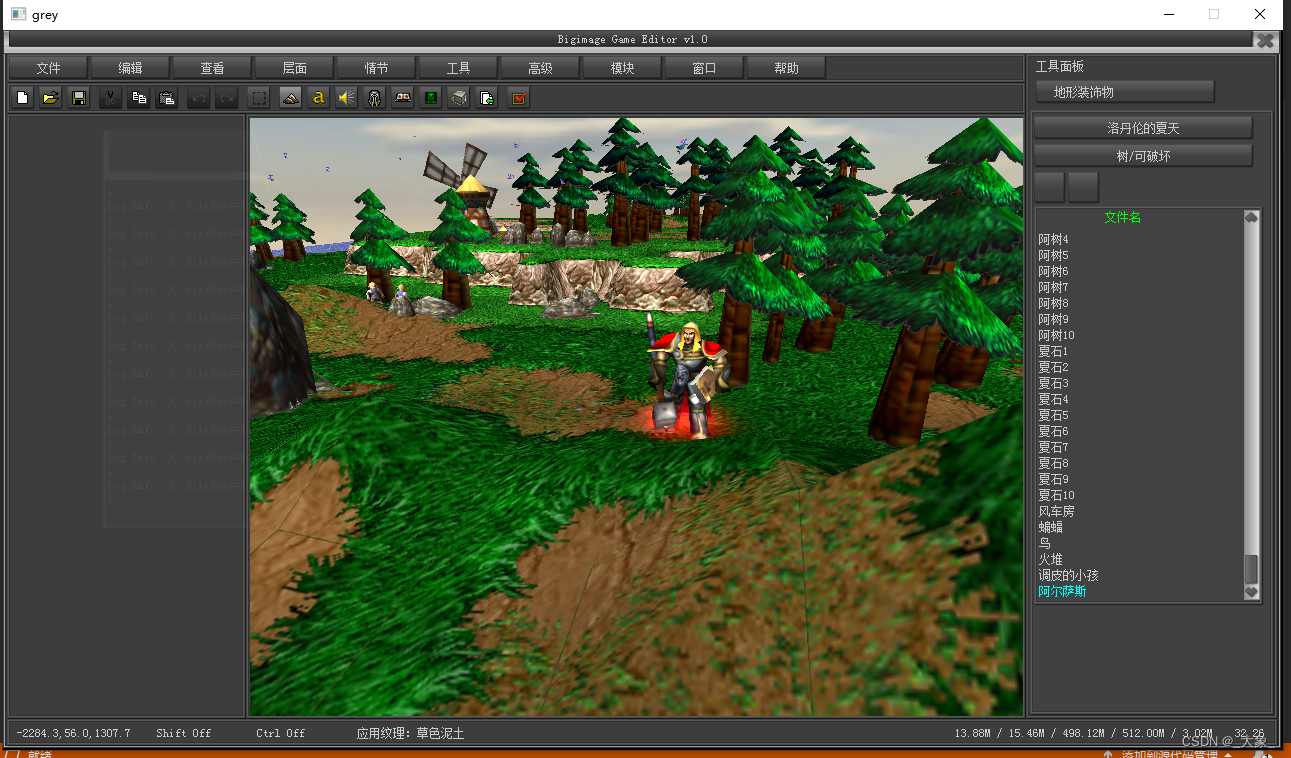The image size is (1291, 758).
Task: Select 阿树9 in the file list
Action: 1054,319
